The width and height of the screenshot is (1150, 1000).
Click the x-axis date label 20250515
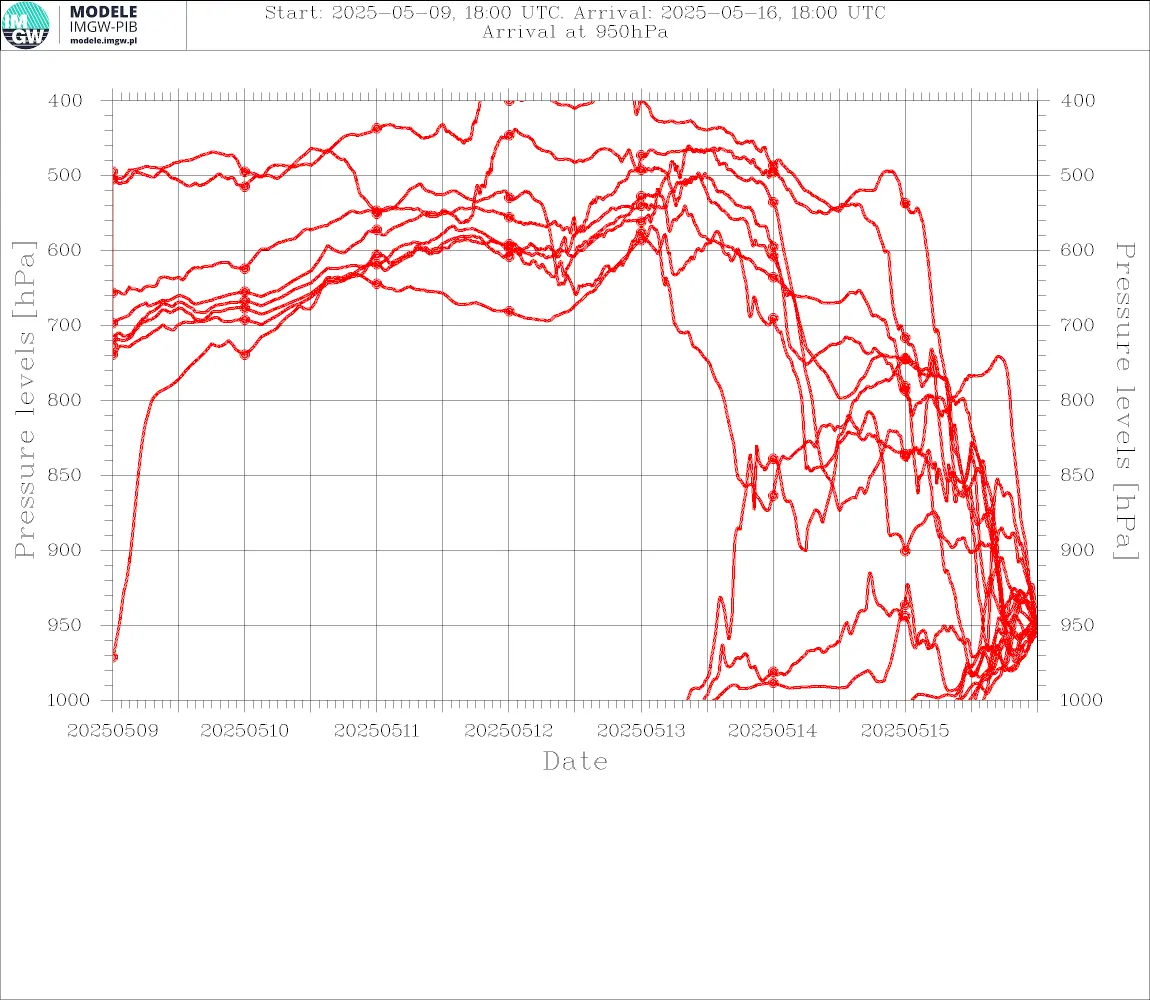pos(905,731)
